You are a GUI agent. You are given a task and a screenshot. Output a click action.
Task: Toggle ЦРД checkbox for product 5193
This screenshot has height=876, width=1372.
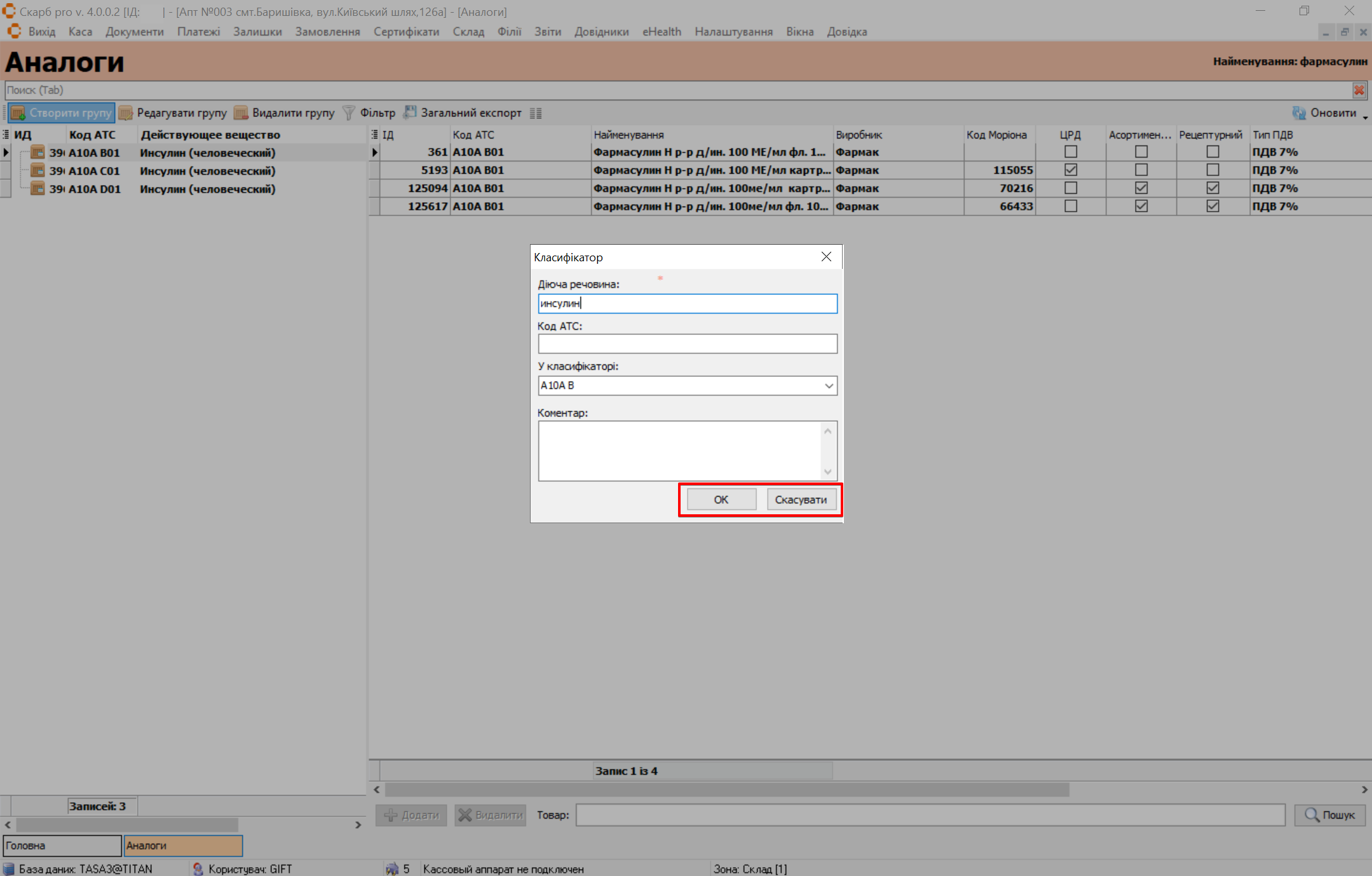tap(1071, 170)
